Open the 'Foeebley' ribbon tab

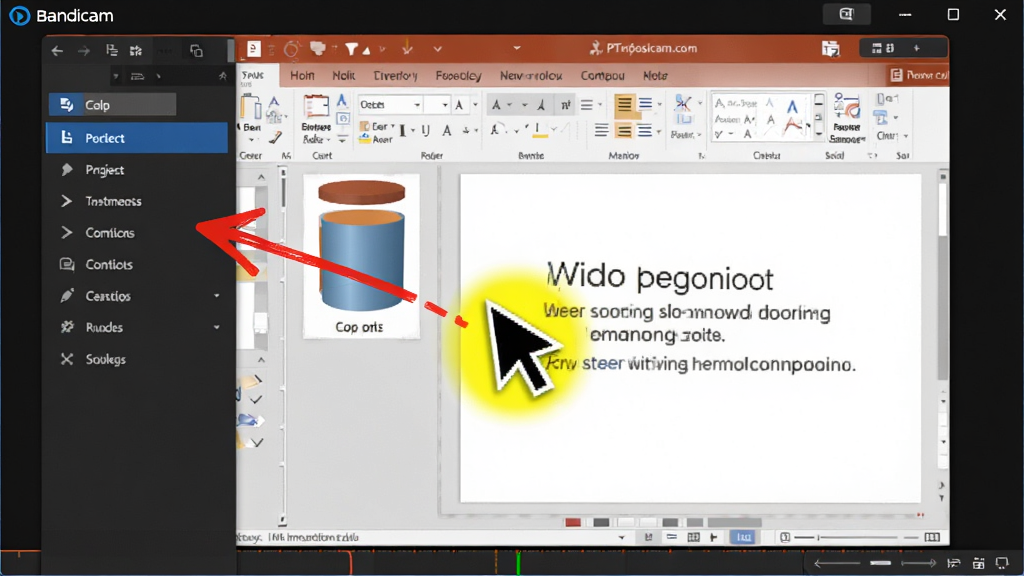click(458, 76)
